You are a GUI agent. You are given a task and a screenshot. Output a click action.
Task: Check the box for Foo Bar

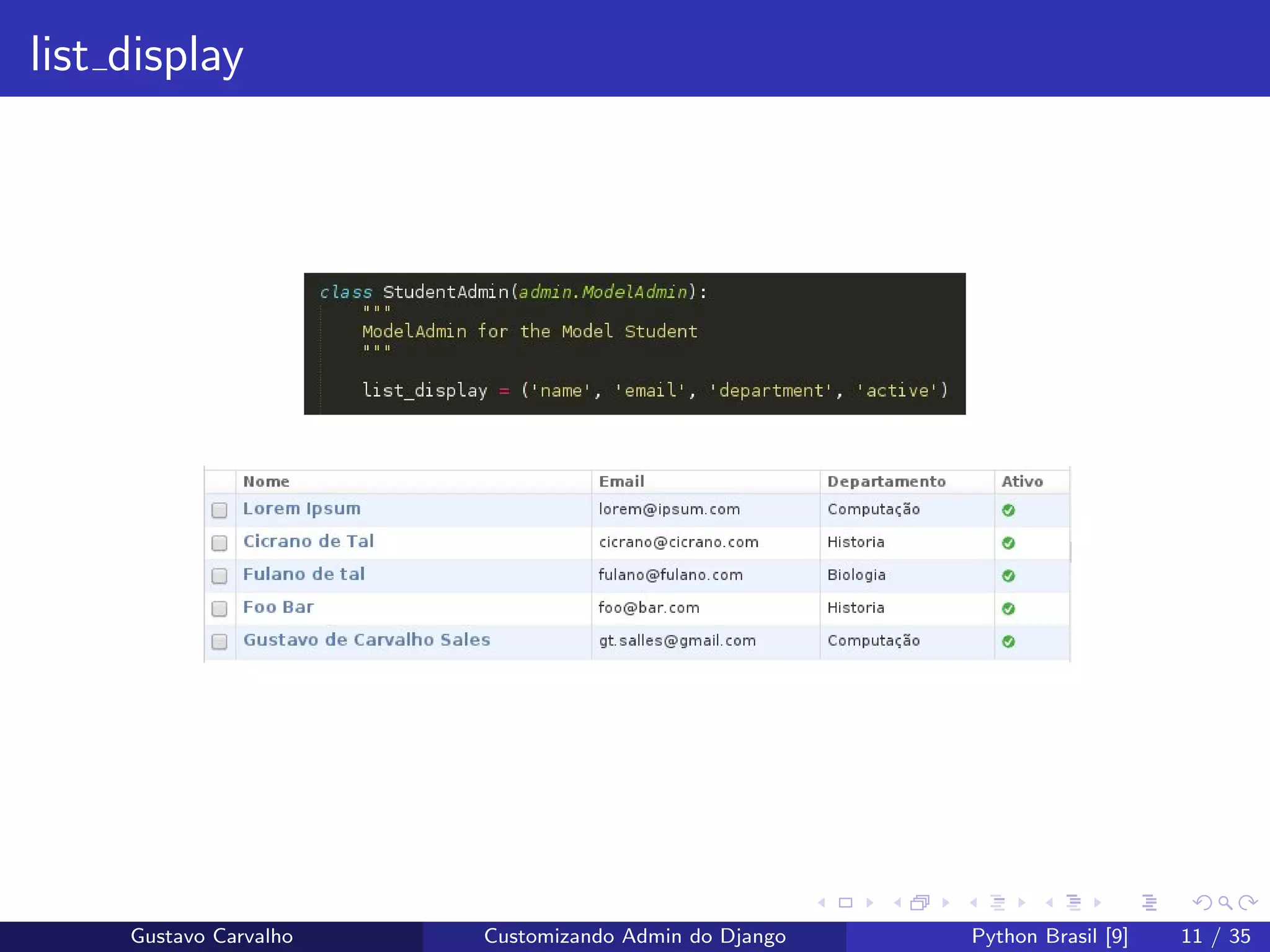220,609
